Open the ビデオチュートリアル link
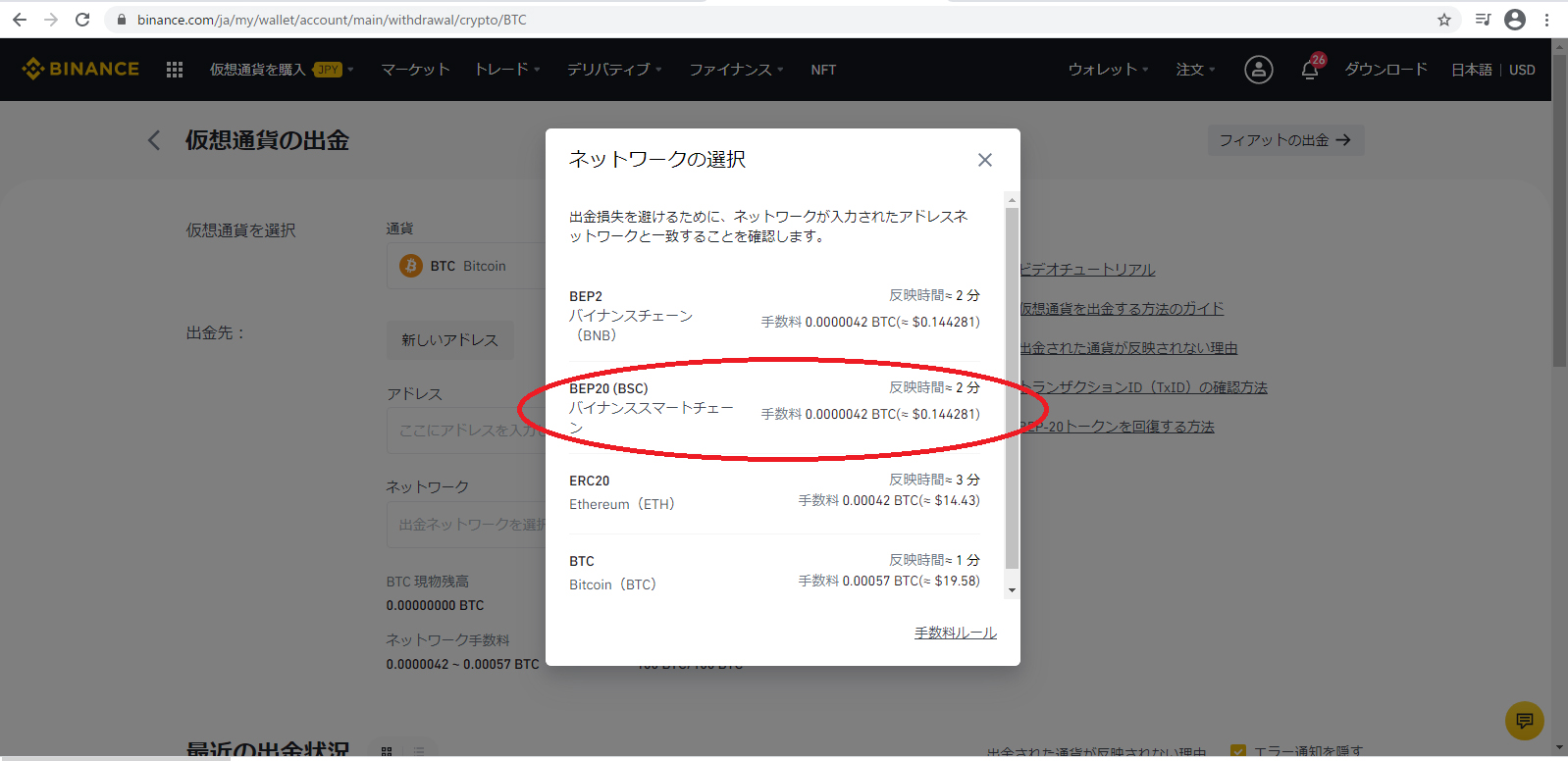 [x=1087, y=270]
